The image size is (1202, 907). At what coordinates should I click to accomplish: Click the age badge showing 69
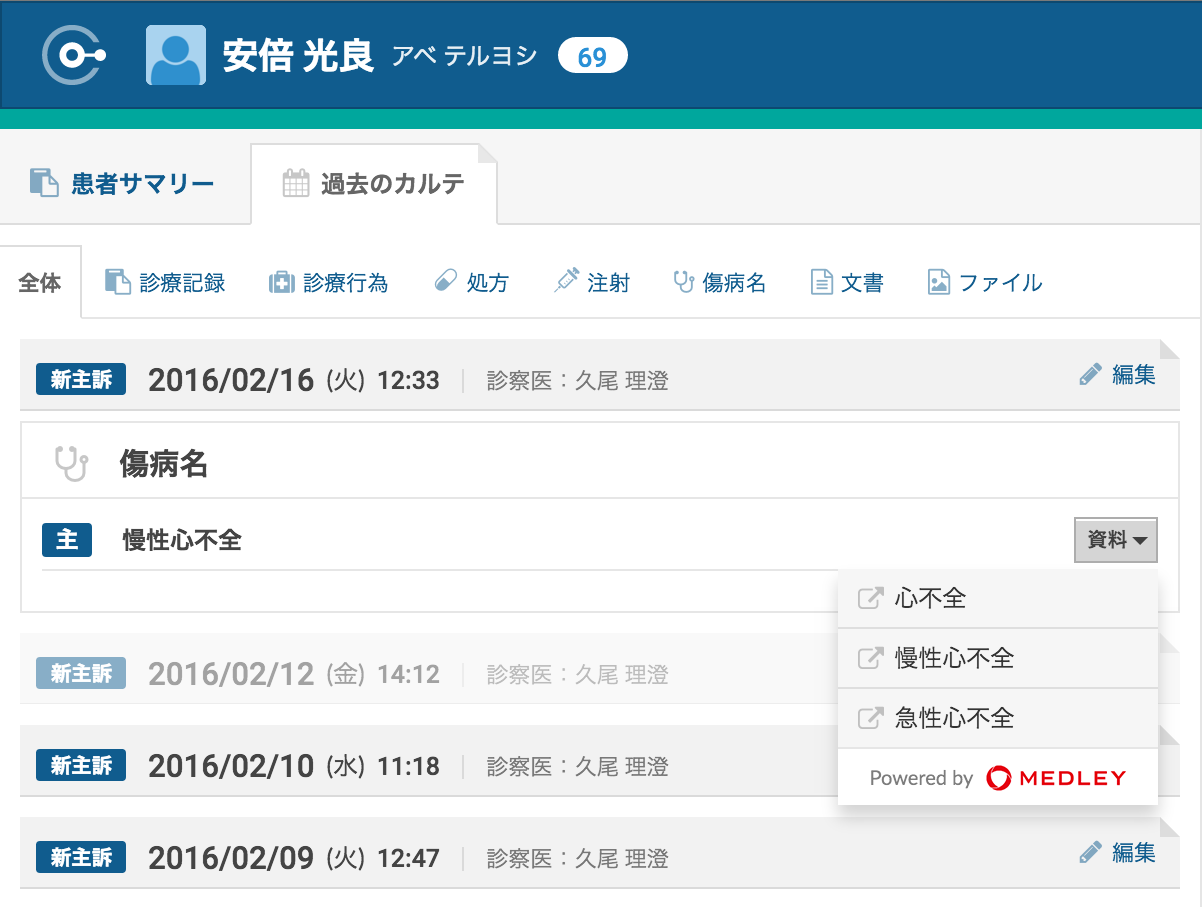tap(592, 56)
